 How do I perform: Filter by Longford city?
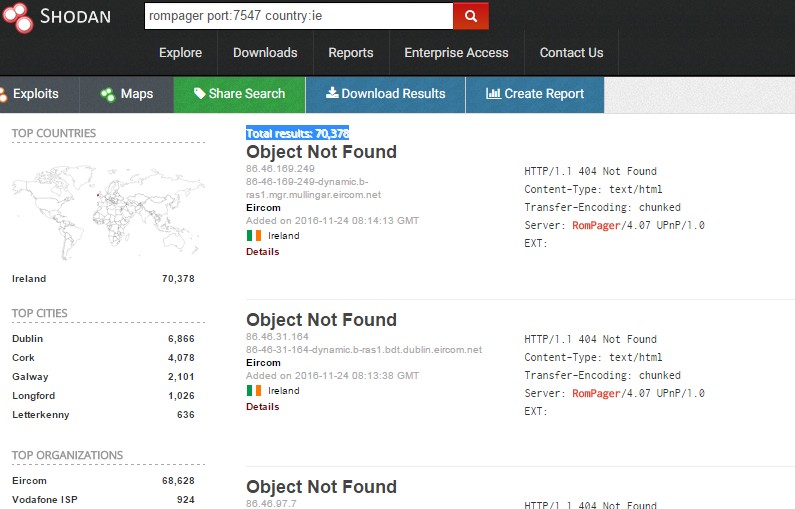[x=33, y=395]
